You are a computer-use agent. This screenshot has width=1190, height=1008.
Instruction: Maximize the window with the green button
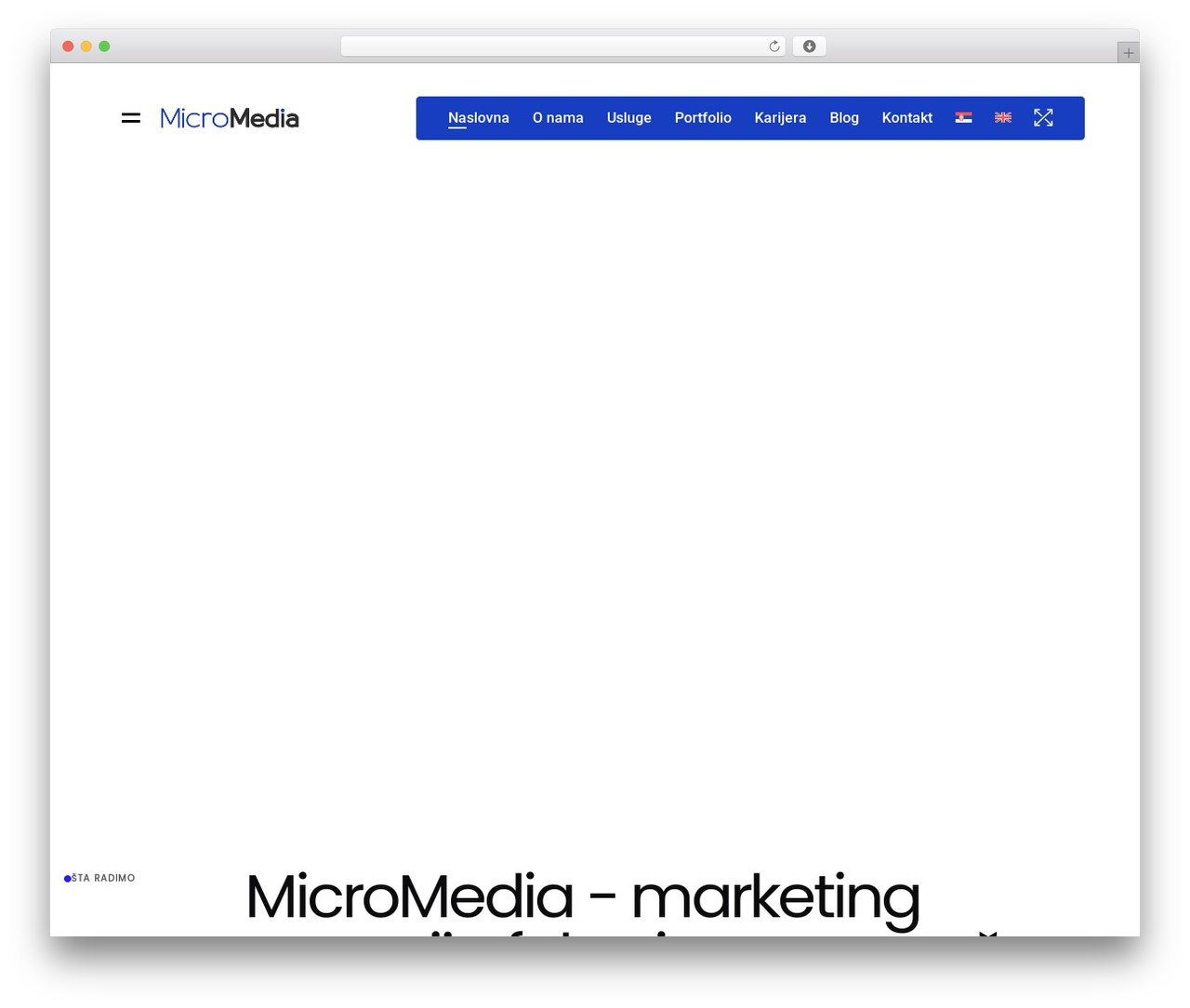pyautogui.click(x=104, y=46)
